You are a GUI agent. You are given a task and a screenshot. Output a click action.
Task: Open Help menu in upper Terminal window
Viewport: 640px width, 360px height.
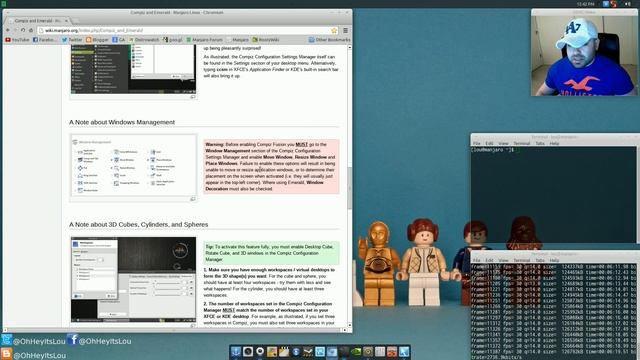point(554,144)
